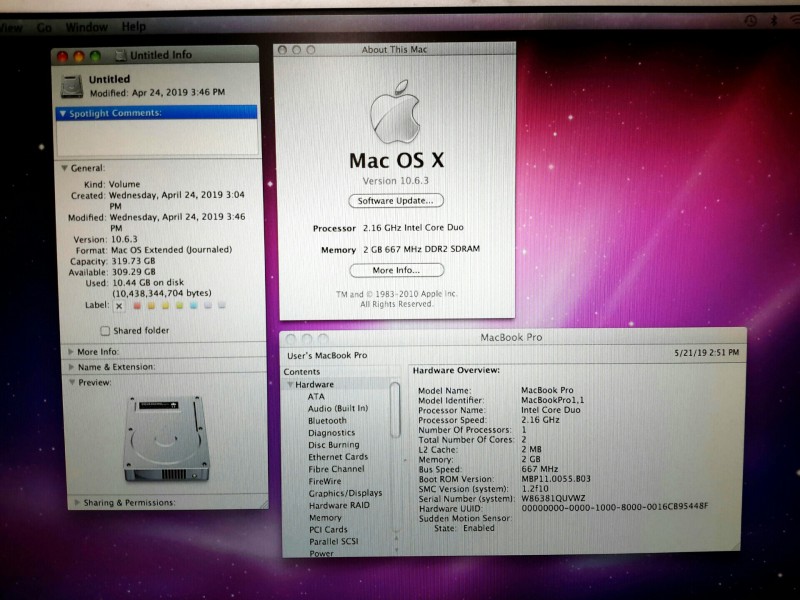
Task: Click the Version 10.6.3 text
Action: coord(395,181)
